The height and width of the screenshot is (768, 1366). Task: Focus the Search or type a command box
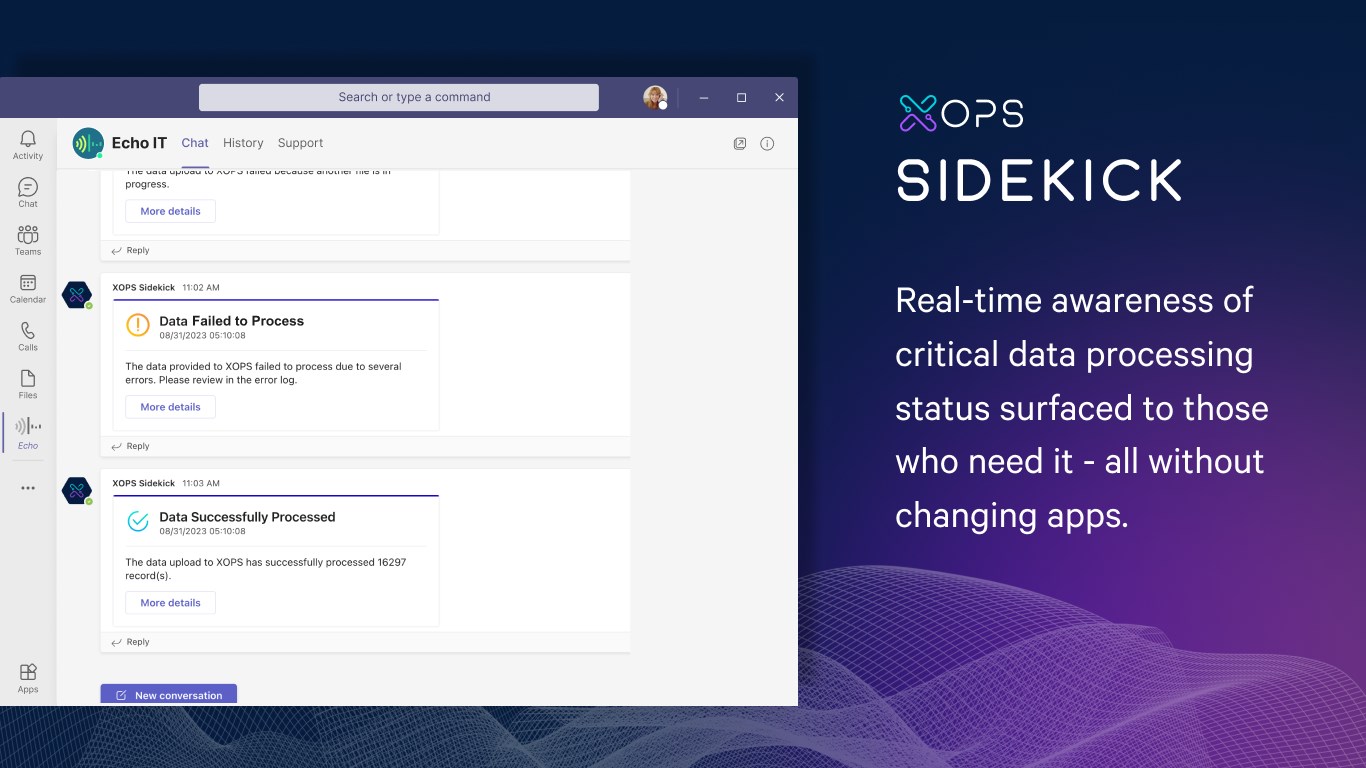[399, 97]
